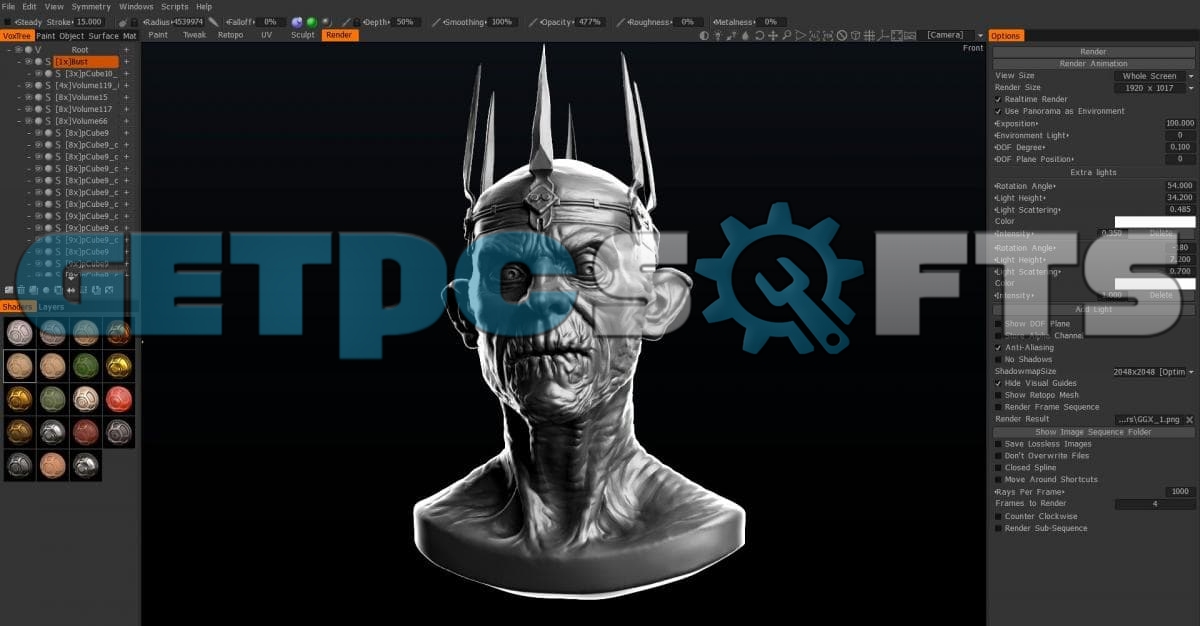Open the Layers tab beside Shaders
Image resolution: width=1200 pixels, height=626 pixels.
tap(51, 307)
